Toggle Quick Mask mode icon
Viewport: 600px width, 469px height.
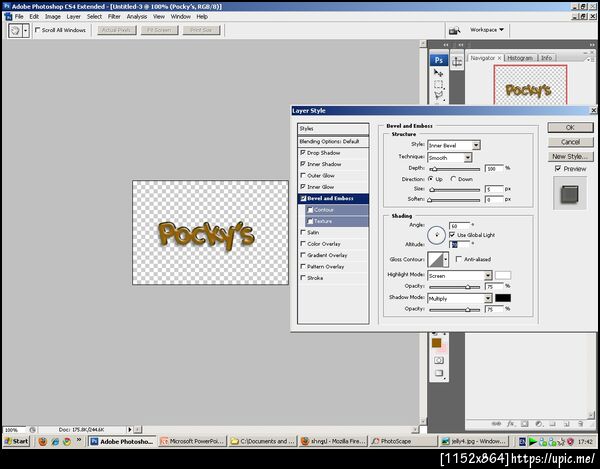pyautogui.click(x=439, y=360)
